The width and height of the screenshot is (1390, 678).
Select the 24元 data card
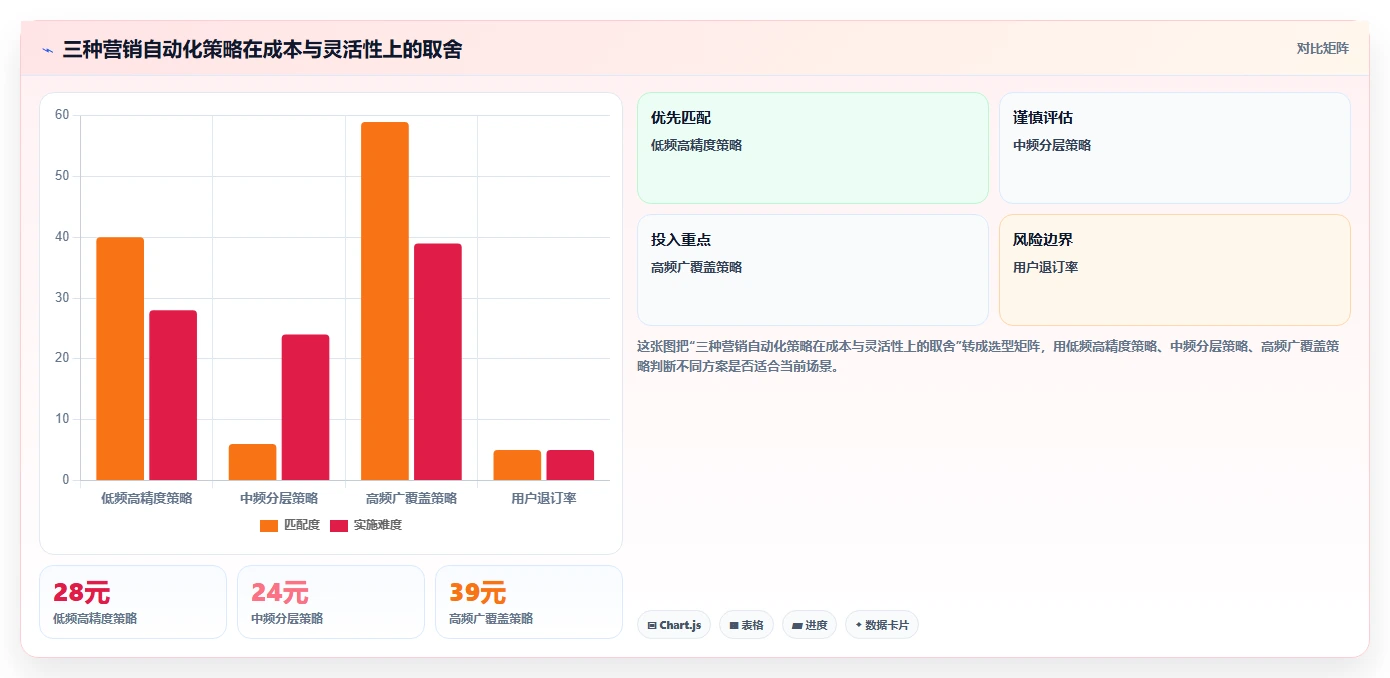tap(331, 602)
